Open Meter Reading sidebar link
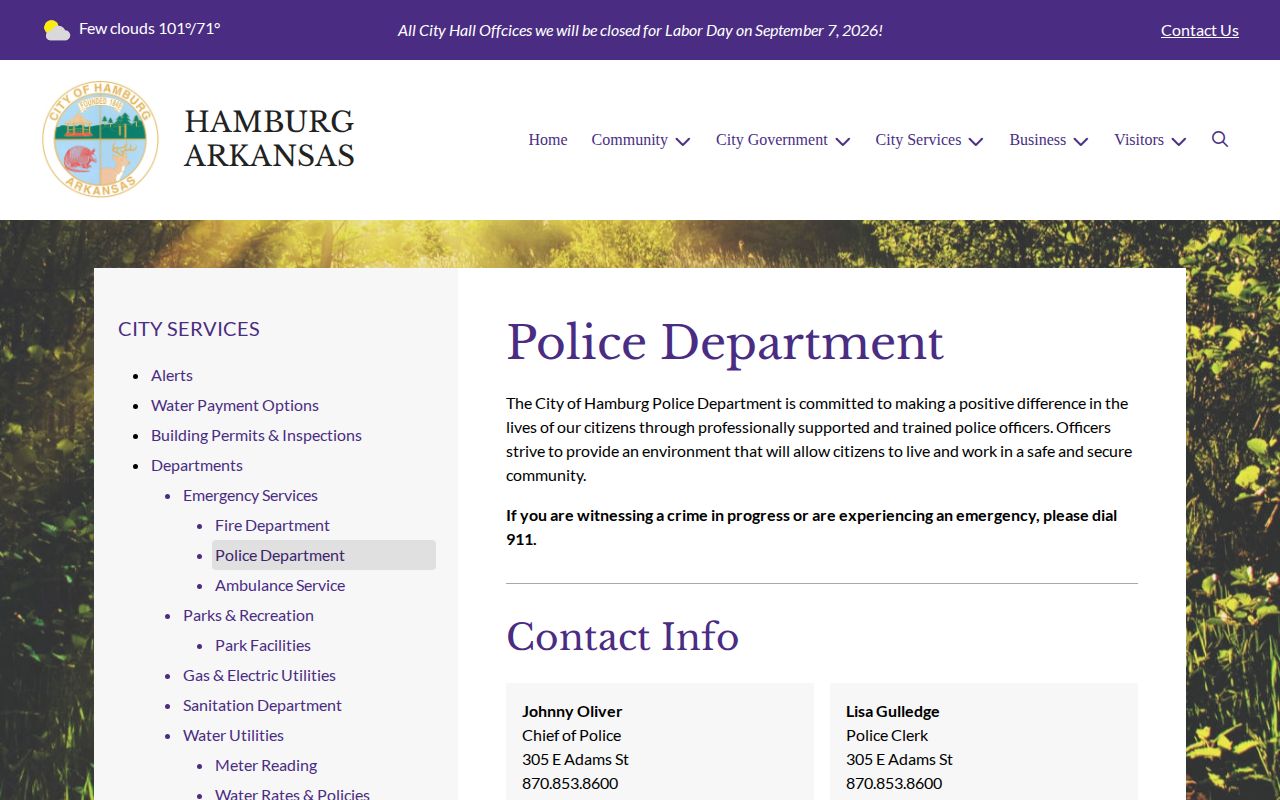1280x800 pixels. click(x=266, y=765)
